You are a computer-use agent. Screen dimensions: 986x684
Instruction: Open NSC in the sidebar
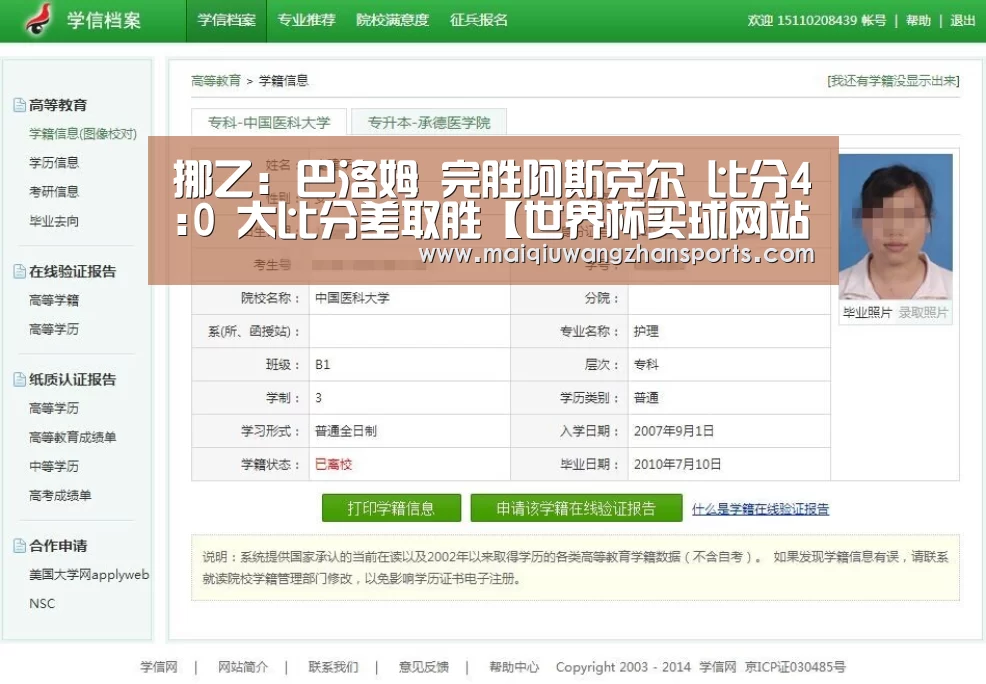coord(42,604)
